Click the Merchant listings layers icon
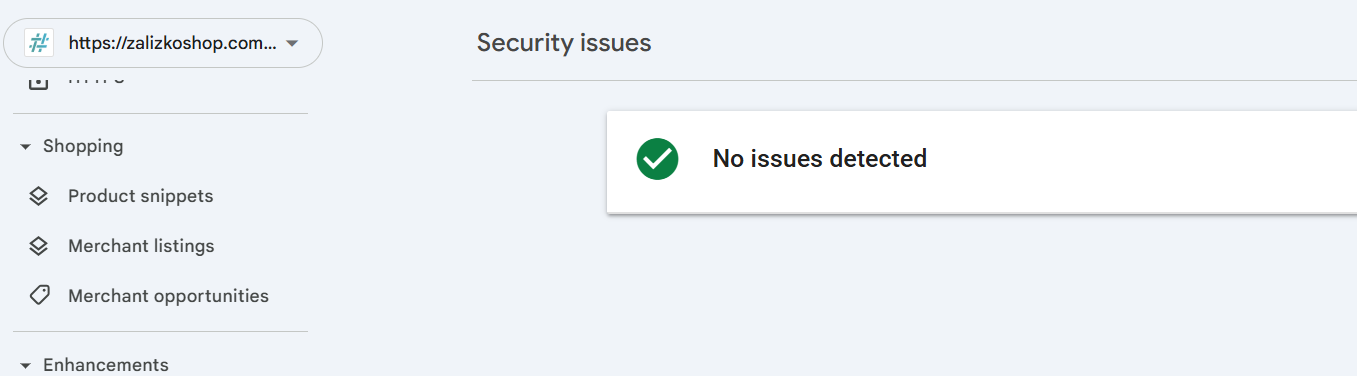 (38, 246)
